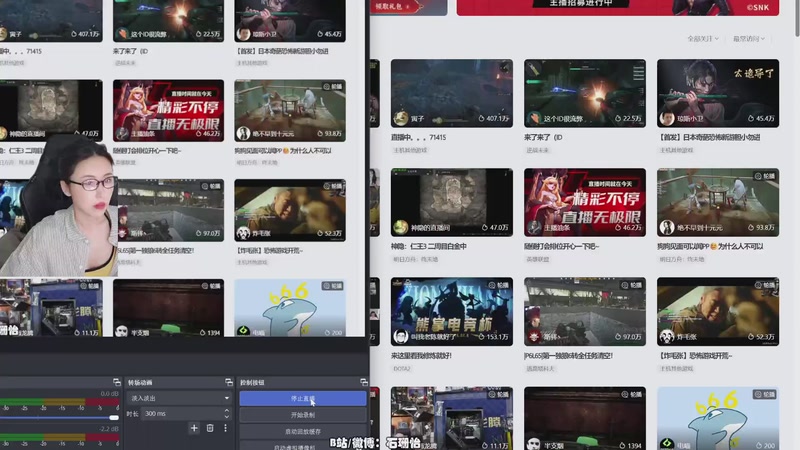Open 寅子 stream thumbnail in browser
The height and width of the screenshot is (450, 800).
[452, 93]
